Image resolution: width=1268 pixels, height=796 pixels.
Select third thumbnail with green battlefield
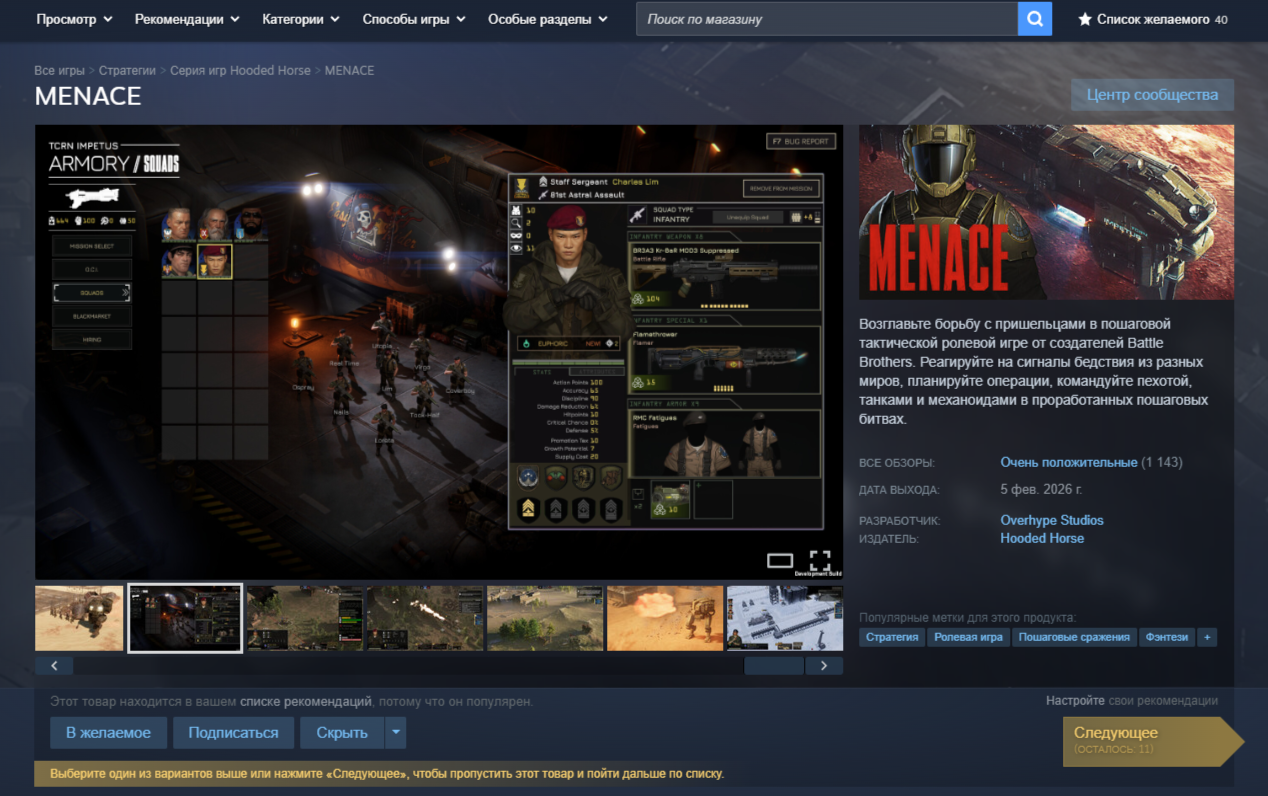pos(305,618)
